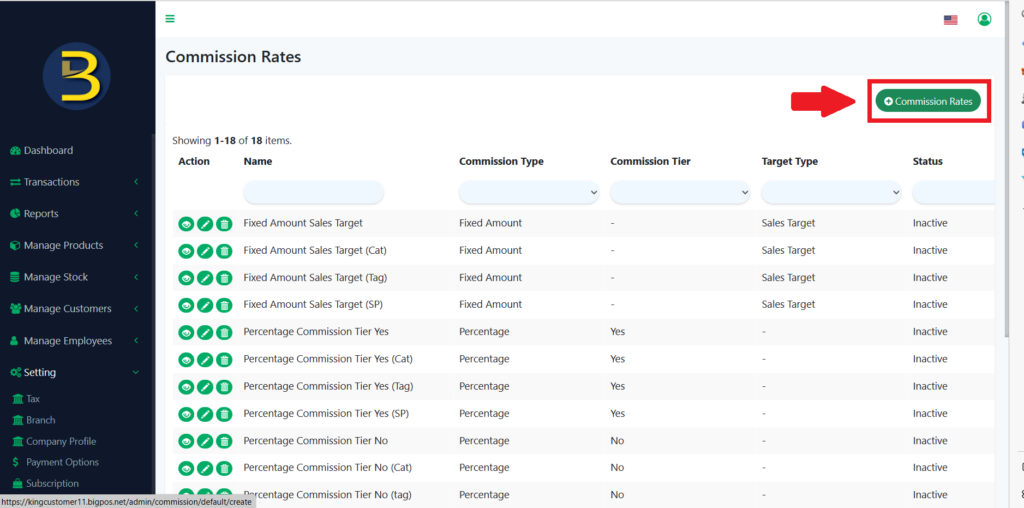Open Commission Type filter dropdown
This screenshot has height=508, width=1024.
(x=529, y=192)
